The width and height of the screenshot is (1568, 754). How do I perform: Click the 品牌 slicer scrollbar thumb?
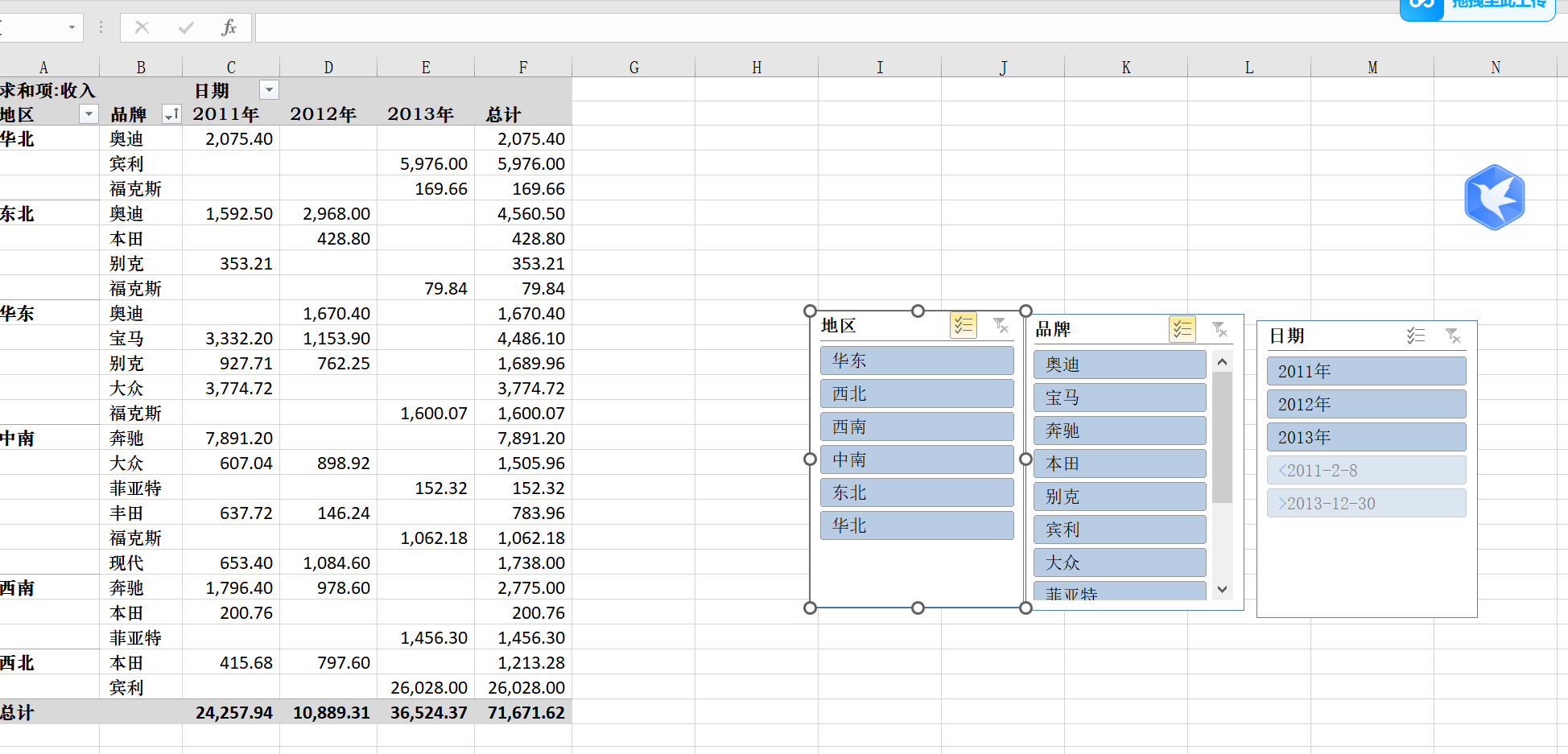(1222, 437)
